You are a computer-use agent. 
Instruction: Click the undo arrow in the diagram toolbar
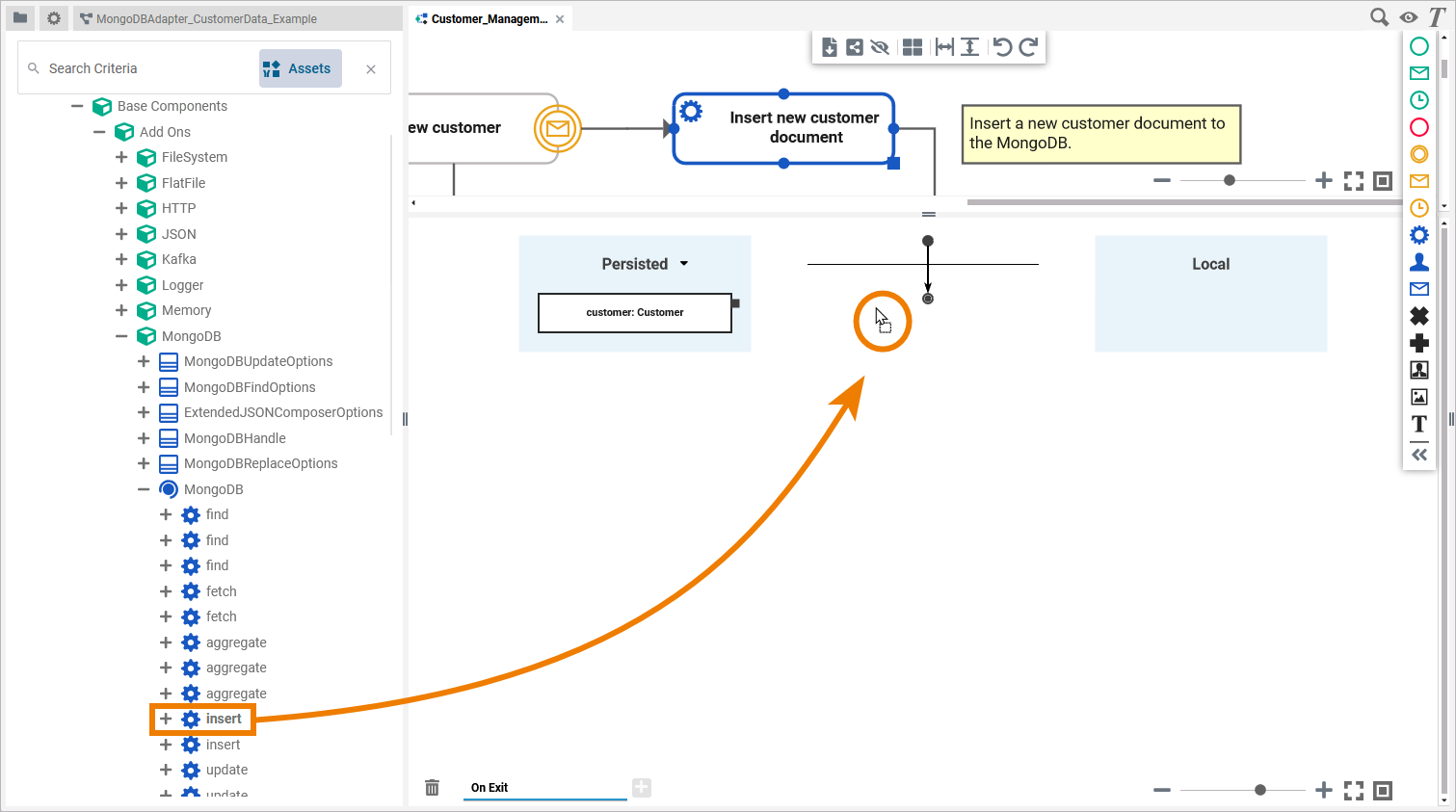pos(1002,47)
